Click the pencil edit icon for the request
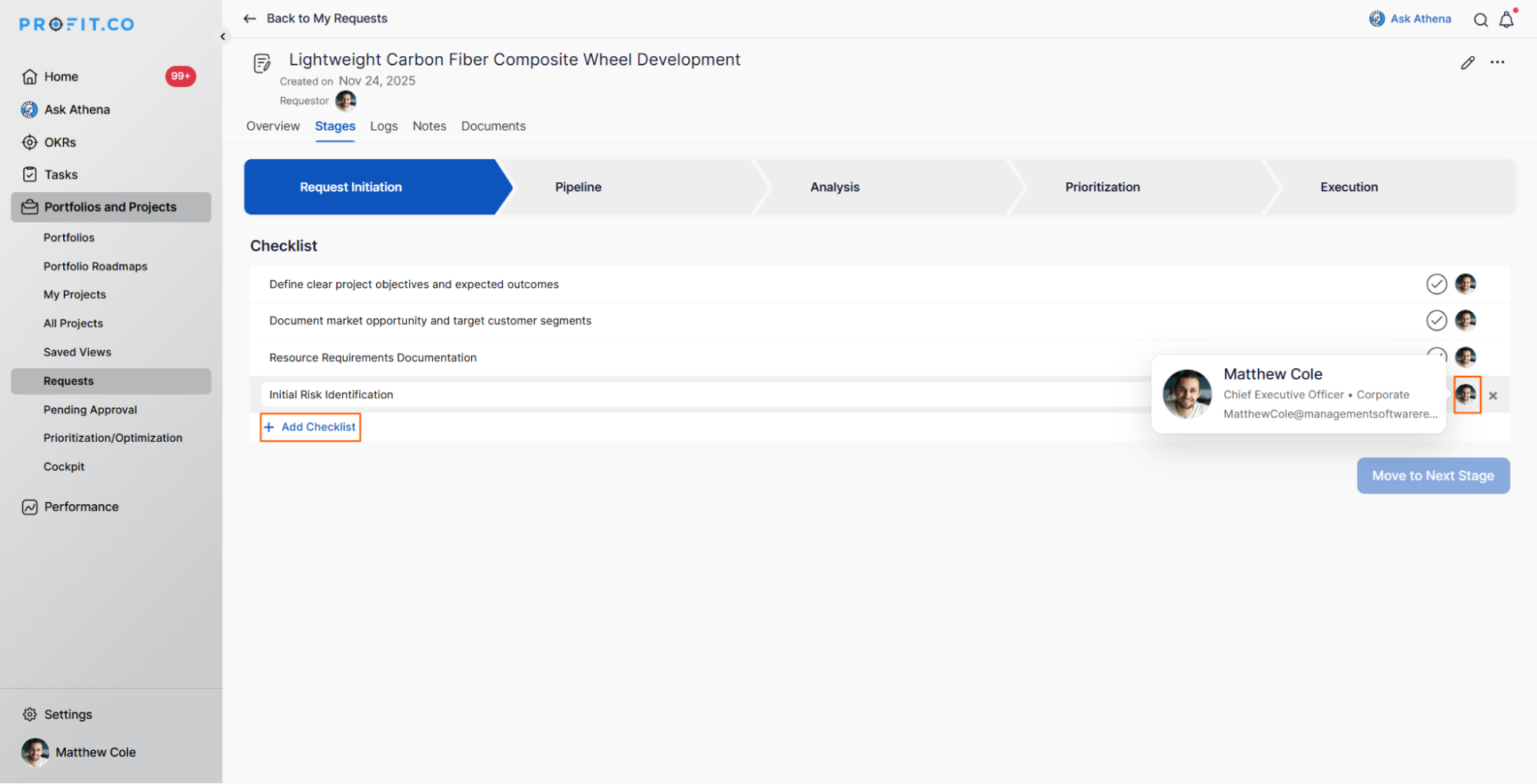The image size is (1537, 784). tap(1467, 63)
